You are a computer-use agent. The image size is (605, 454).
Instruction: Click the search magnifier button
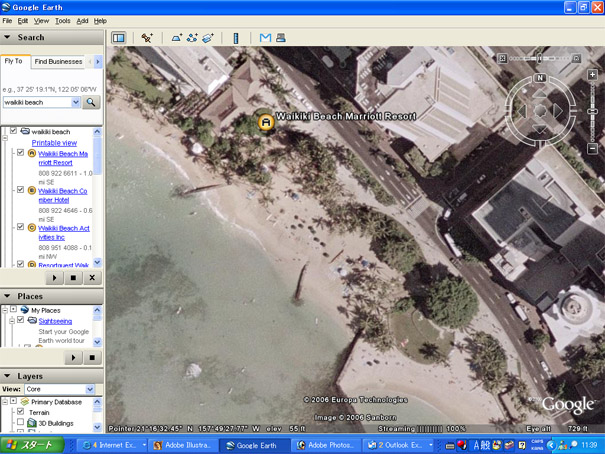coord(91,102)
